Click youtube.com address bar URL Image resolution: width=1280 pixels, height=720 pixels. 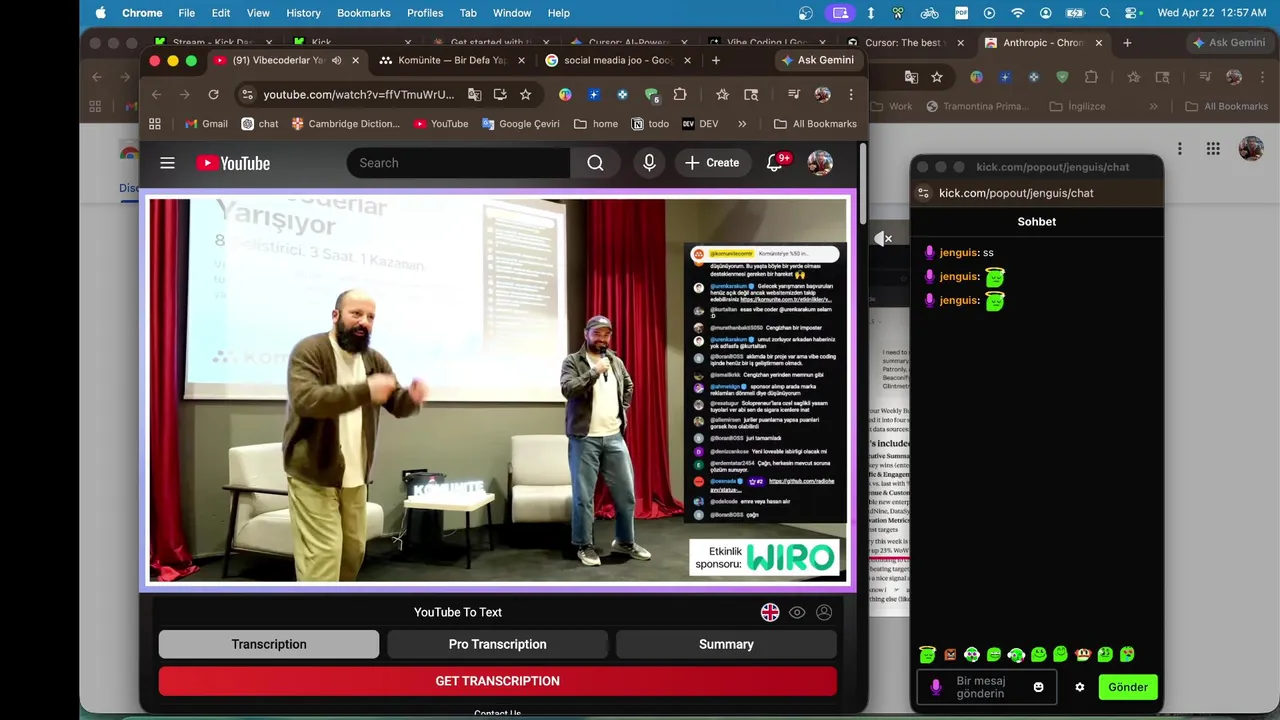click(x=358, y=94)
